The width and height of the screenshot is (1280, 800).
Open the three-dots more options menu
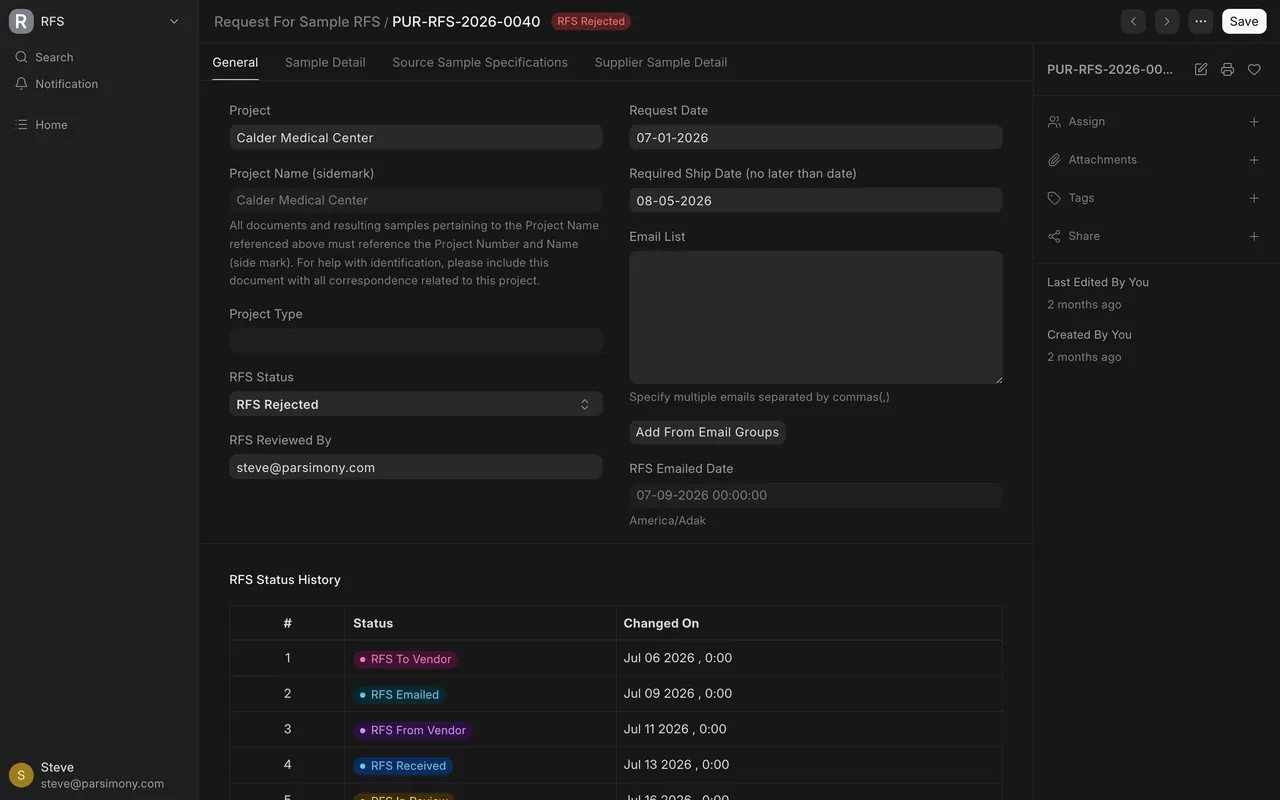tap(1201, 21)
